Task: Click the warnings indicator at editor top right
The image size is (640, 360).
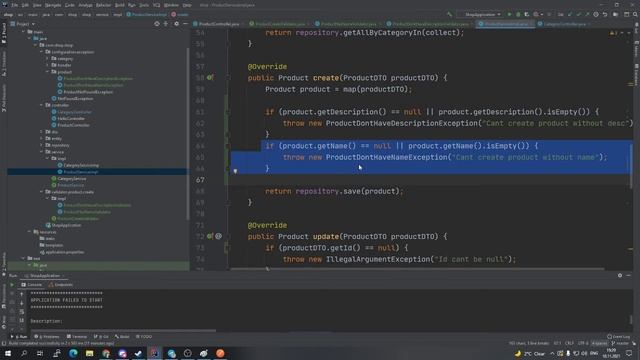Action: tap(613, 33)
